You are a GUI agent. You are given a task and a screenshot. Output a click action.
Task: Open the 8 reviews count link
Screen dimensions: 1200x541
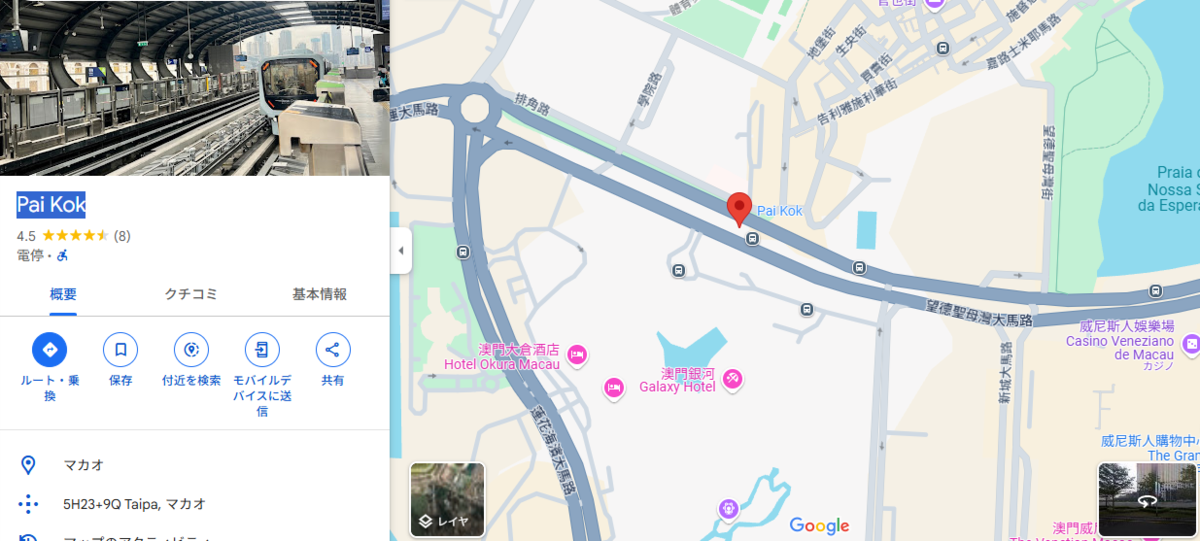122,236
